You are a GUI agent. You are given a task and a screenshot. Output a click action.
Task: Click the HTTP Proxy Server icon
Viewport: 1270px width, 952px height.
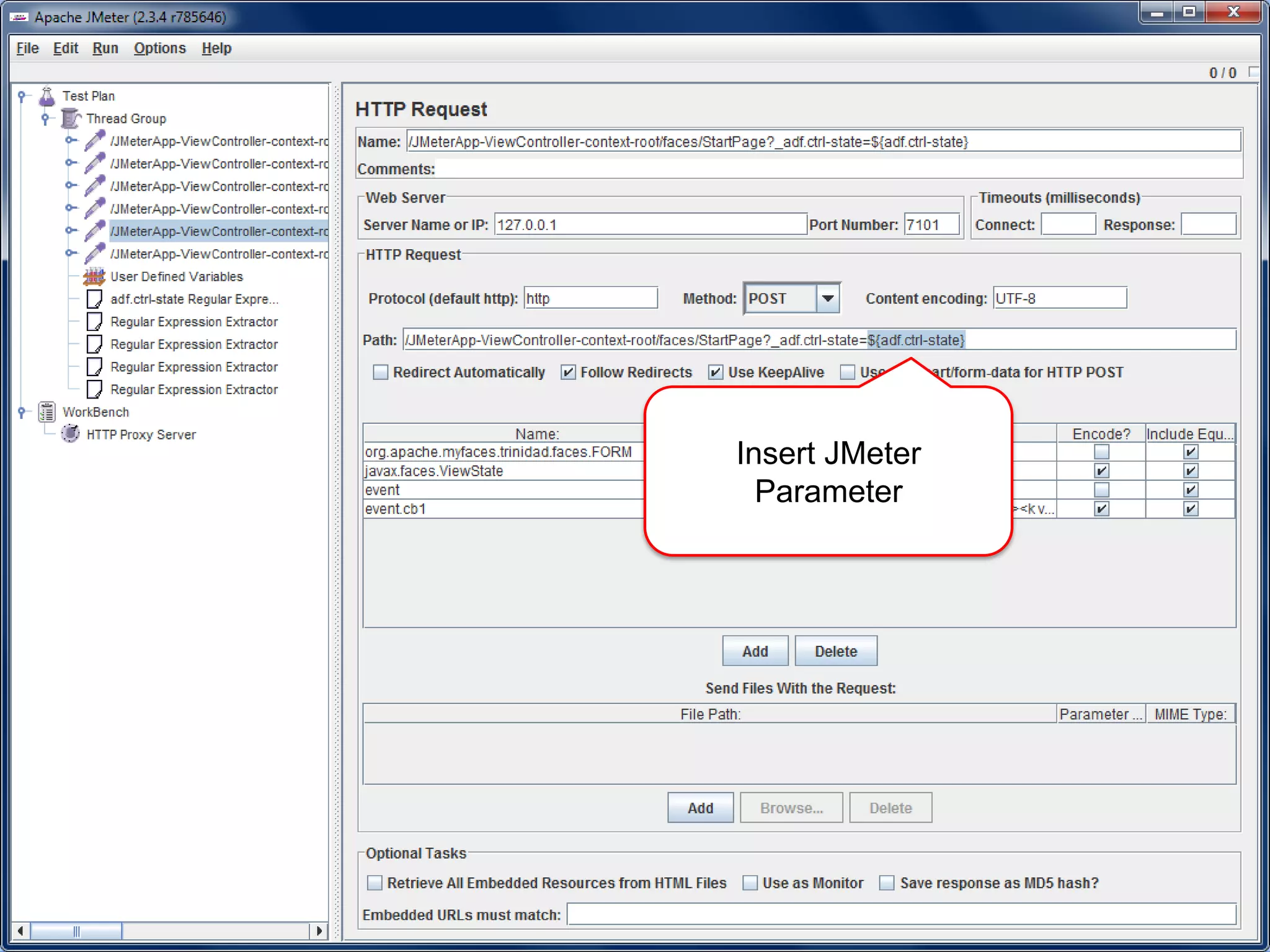[x=71, y=434]
